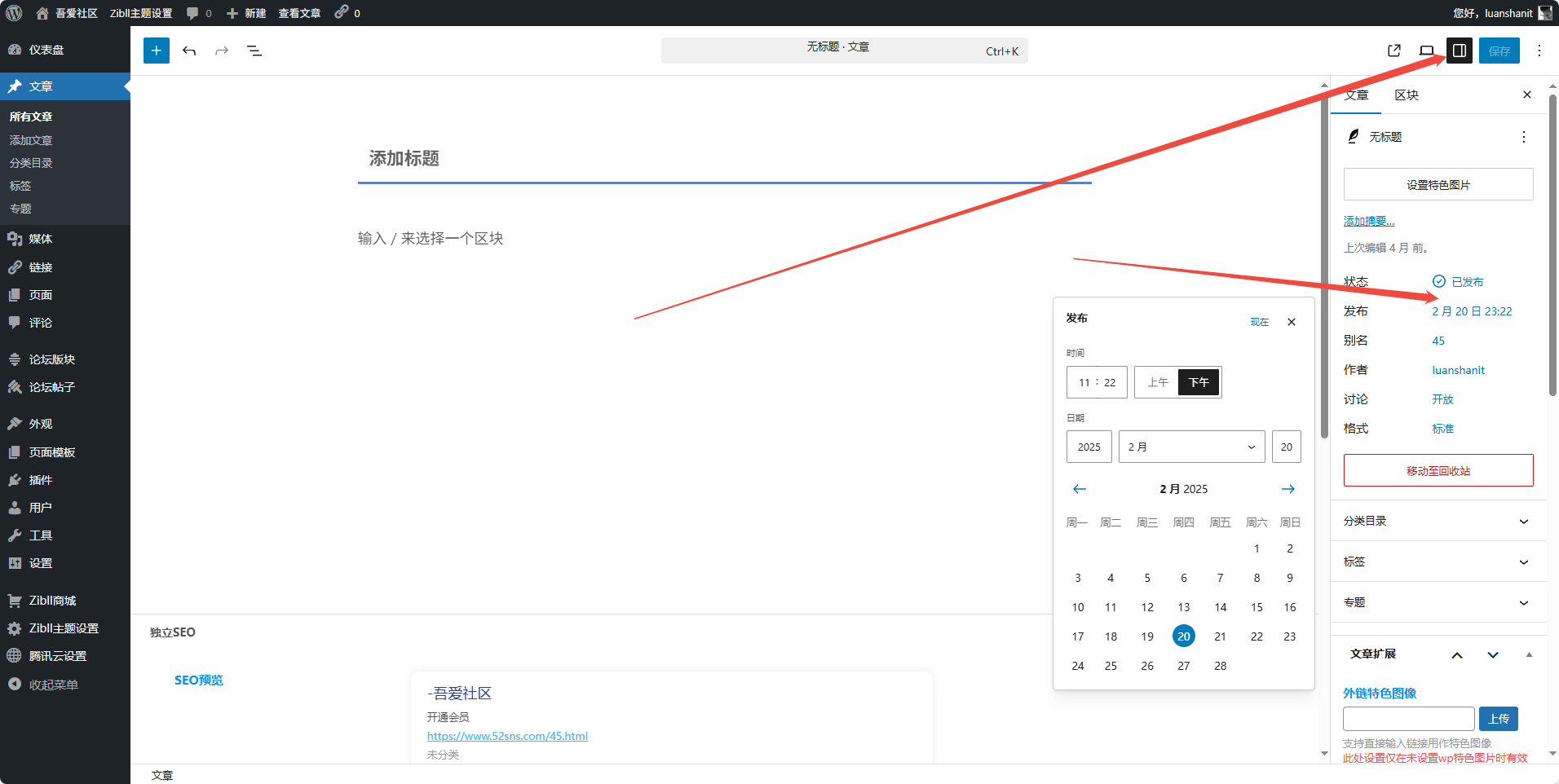Switch to the 文章 sidebar tab
This screenshot has width=1559, height=784.
(1357, 95)
